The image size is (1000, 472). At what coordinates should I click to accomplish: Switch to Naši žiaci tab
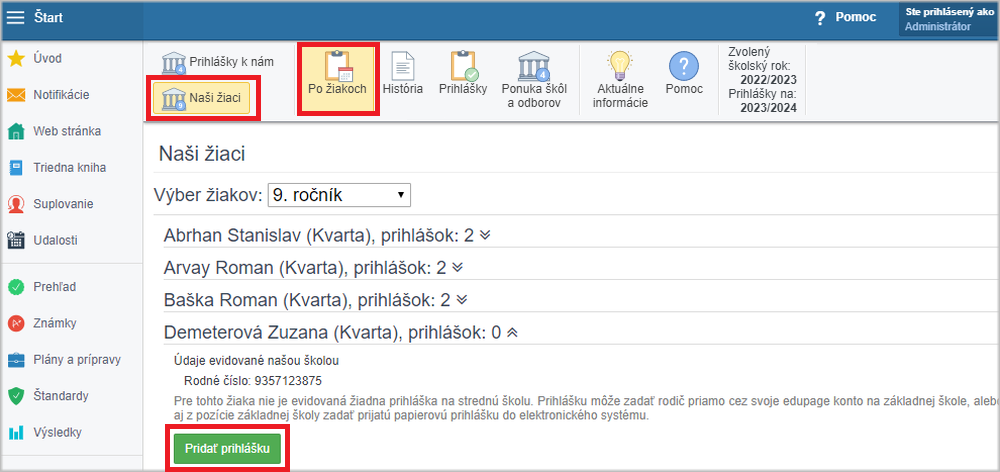pyautogui.click(x=202, y=99)
